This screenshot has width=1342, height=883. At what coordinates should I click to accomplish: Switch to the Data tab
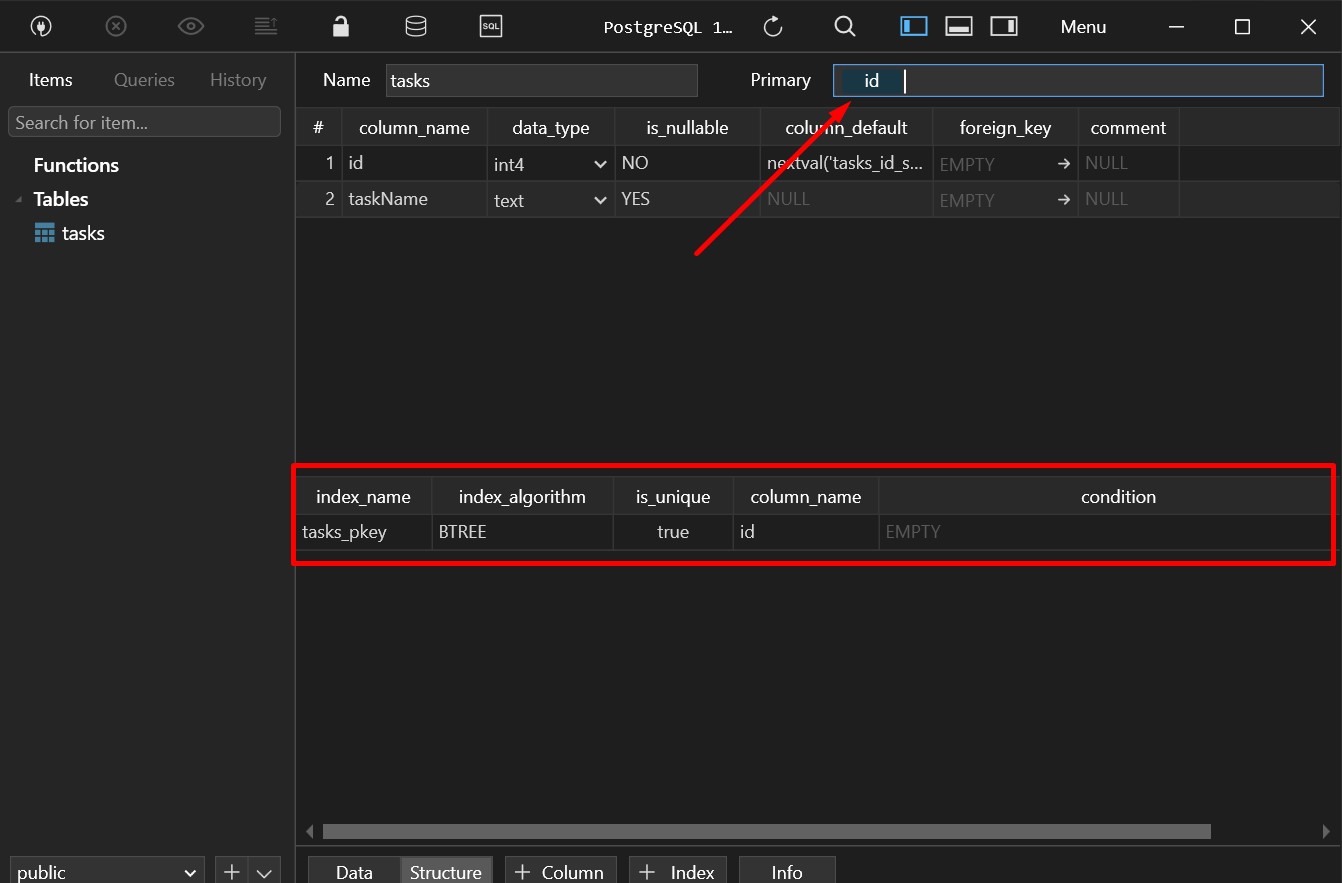click(x=354, y=871)
